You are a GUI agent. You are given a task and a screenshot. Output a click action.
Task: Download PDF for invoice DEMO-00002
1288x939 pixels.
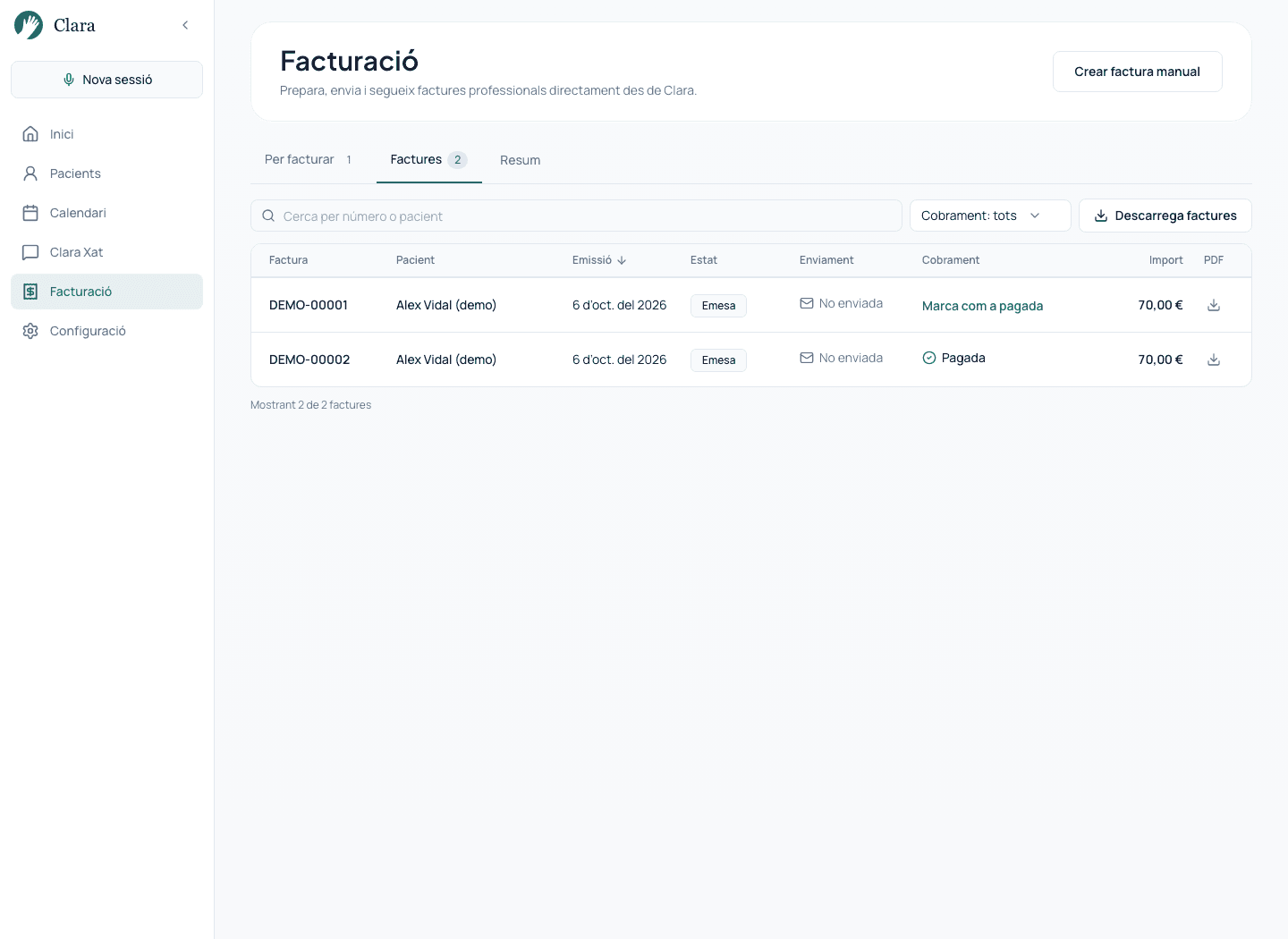point(1214,360)
